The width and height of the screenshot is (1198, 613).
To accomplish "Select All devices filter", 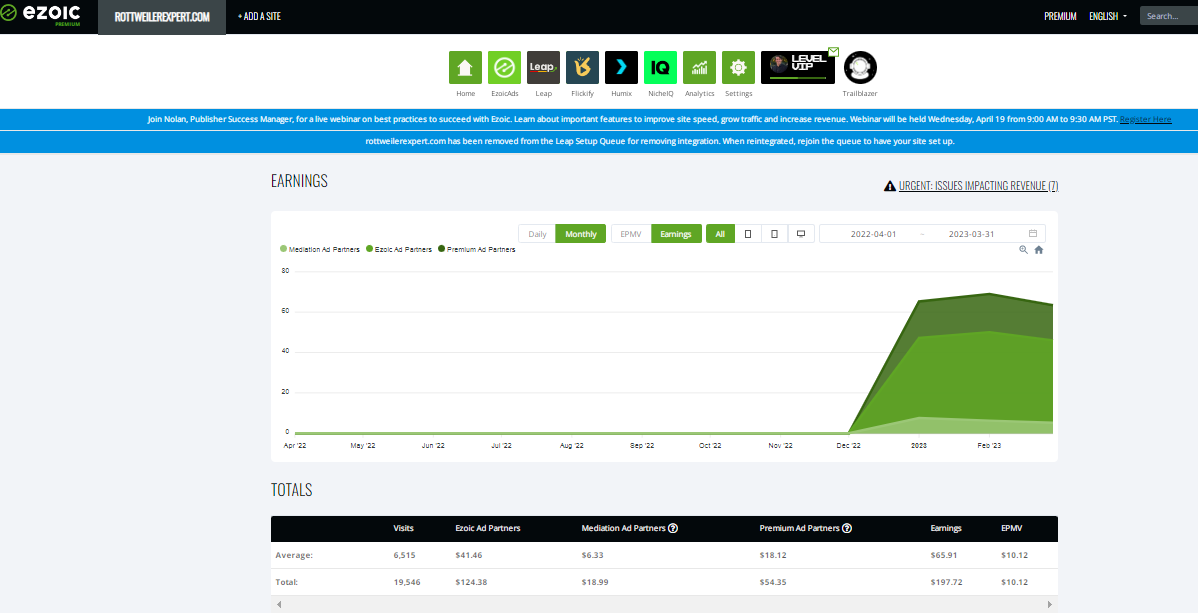I will click(720, 234).
